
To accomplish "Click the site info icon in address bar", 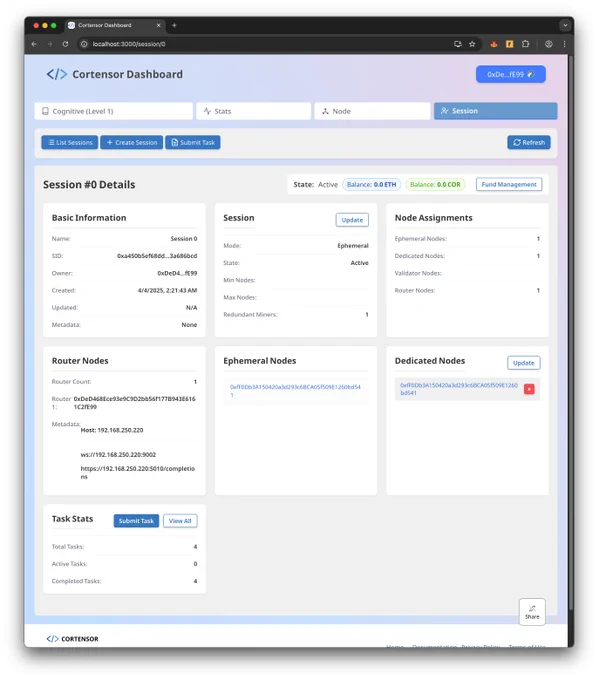I will tap(84, 44).
